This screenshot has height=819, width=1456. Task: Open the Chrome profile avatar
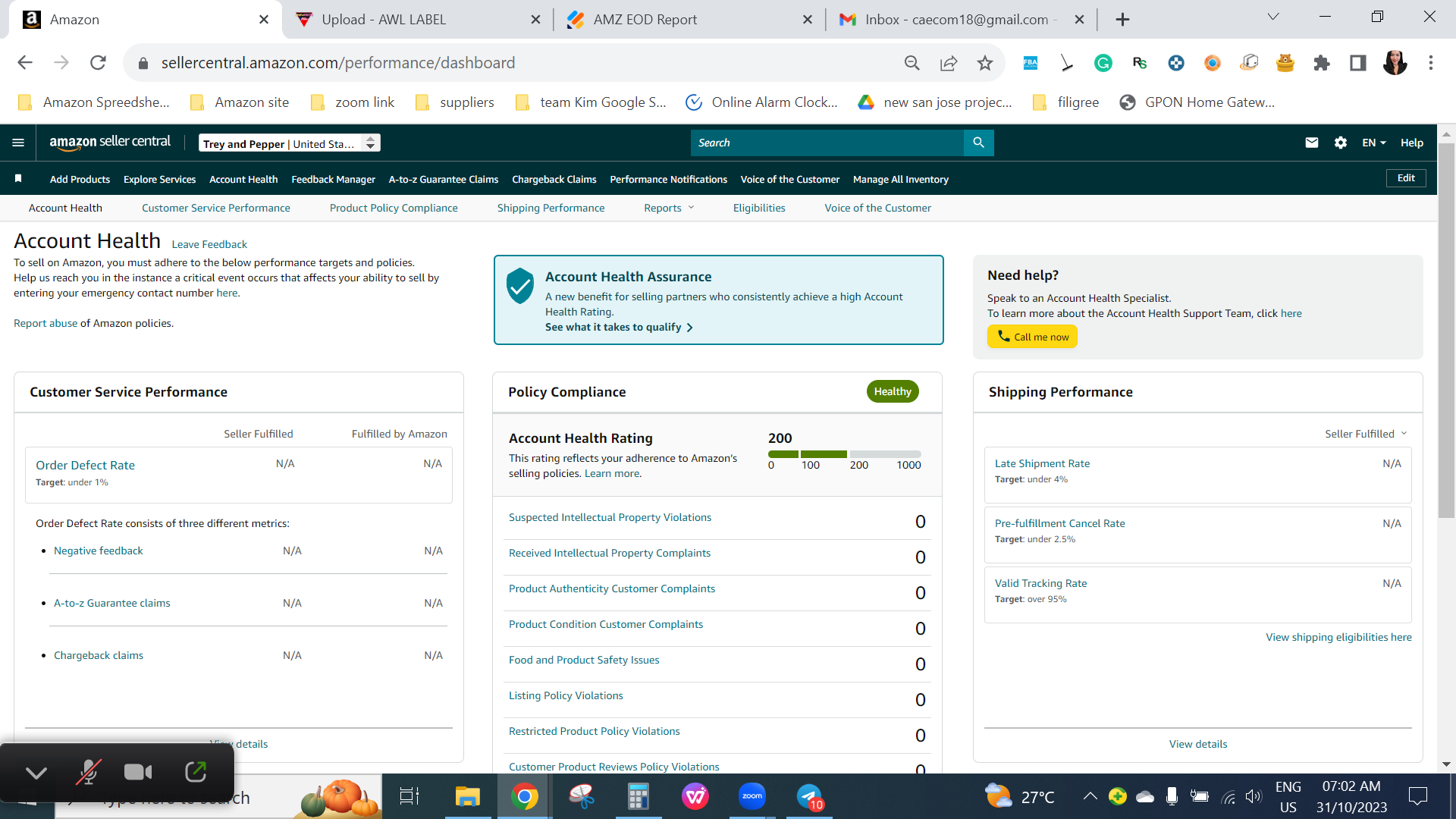pyautogui.click(x=1395, y=63)
